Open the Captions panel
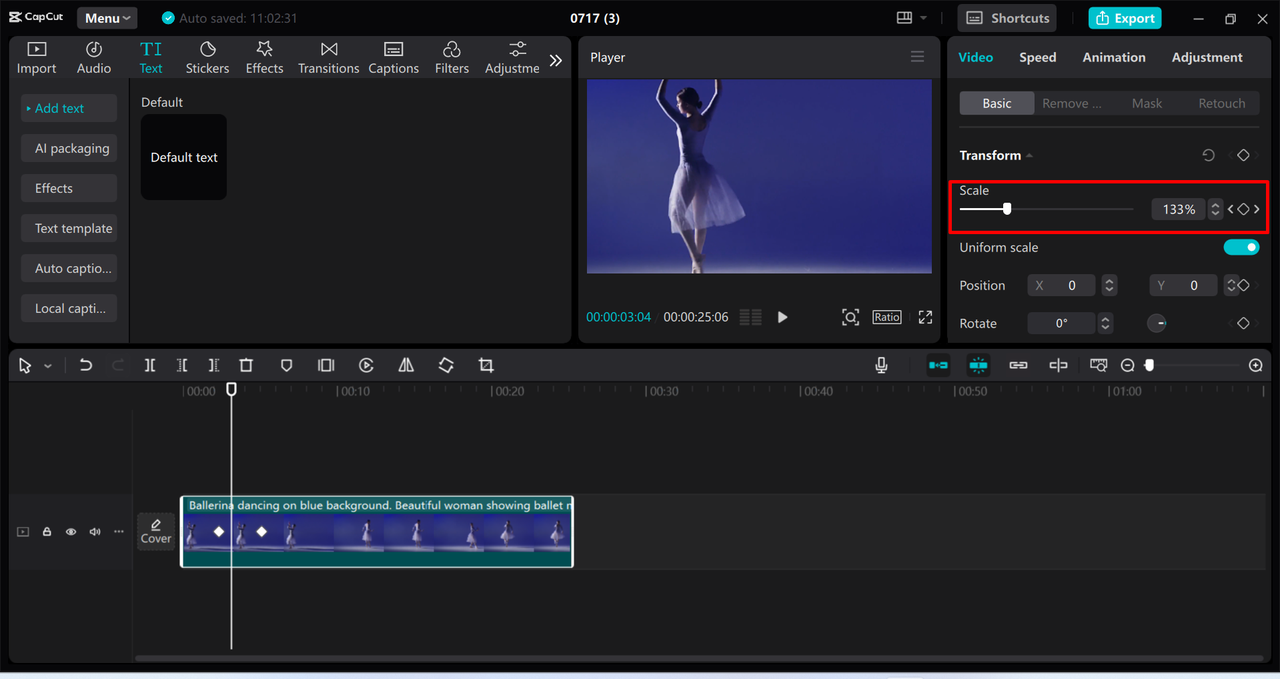Screen dimensions: 1280x679 click(393, 58)
